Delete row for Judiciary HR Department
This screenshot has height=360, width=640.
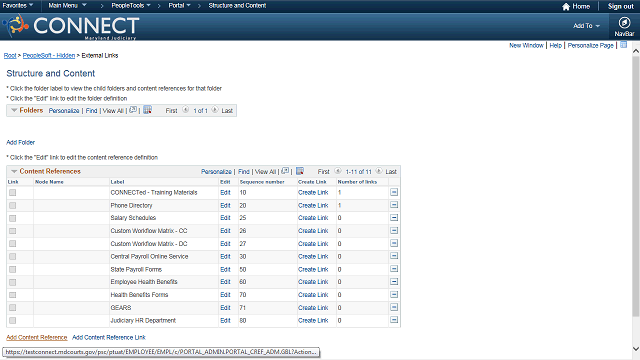[x=394, y=320]
